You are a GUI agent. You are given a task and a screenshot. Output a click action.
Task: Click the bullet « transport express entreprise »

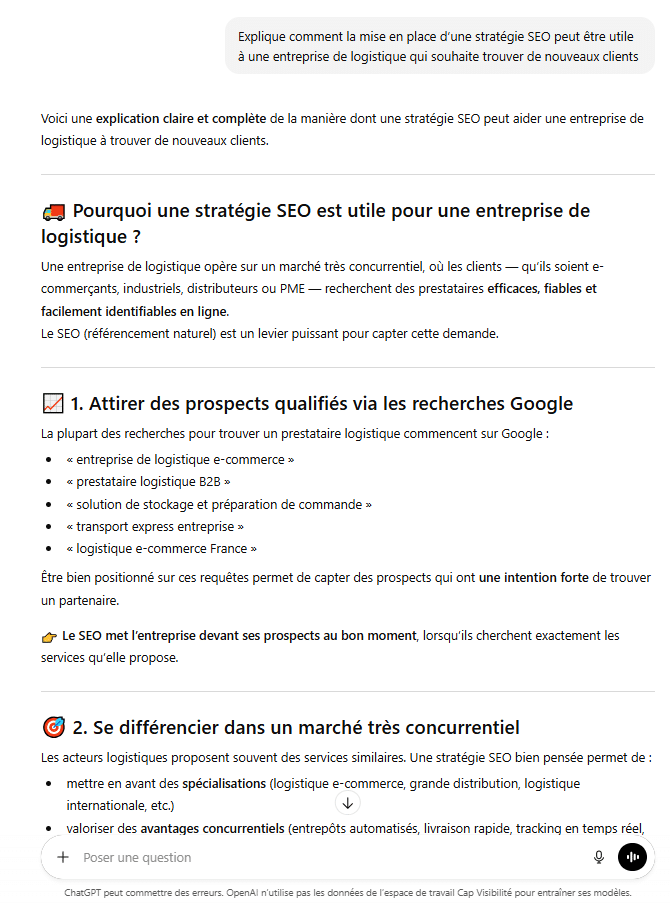tap(155, 526)
